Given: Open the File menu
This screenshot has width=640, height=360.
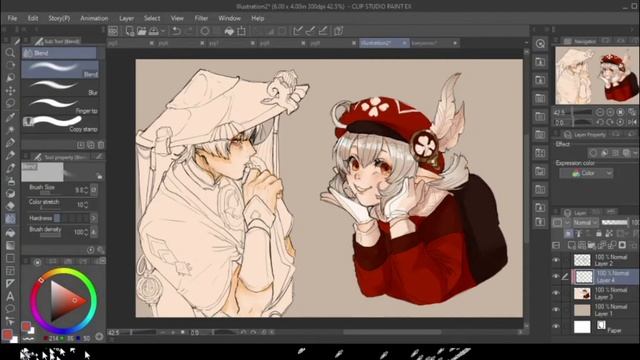Looking at the screenshot, I should (x=12, y=18).
